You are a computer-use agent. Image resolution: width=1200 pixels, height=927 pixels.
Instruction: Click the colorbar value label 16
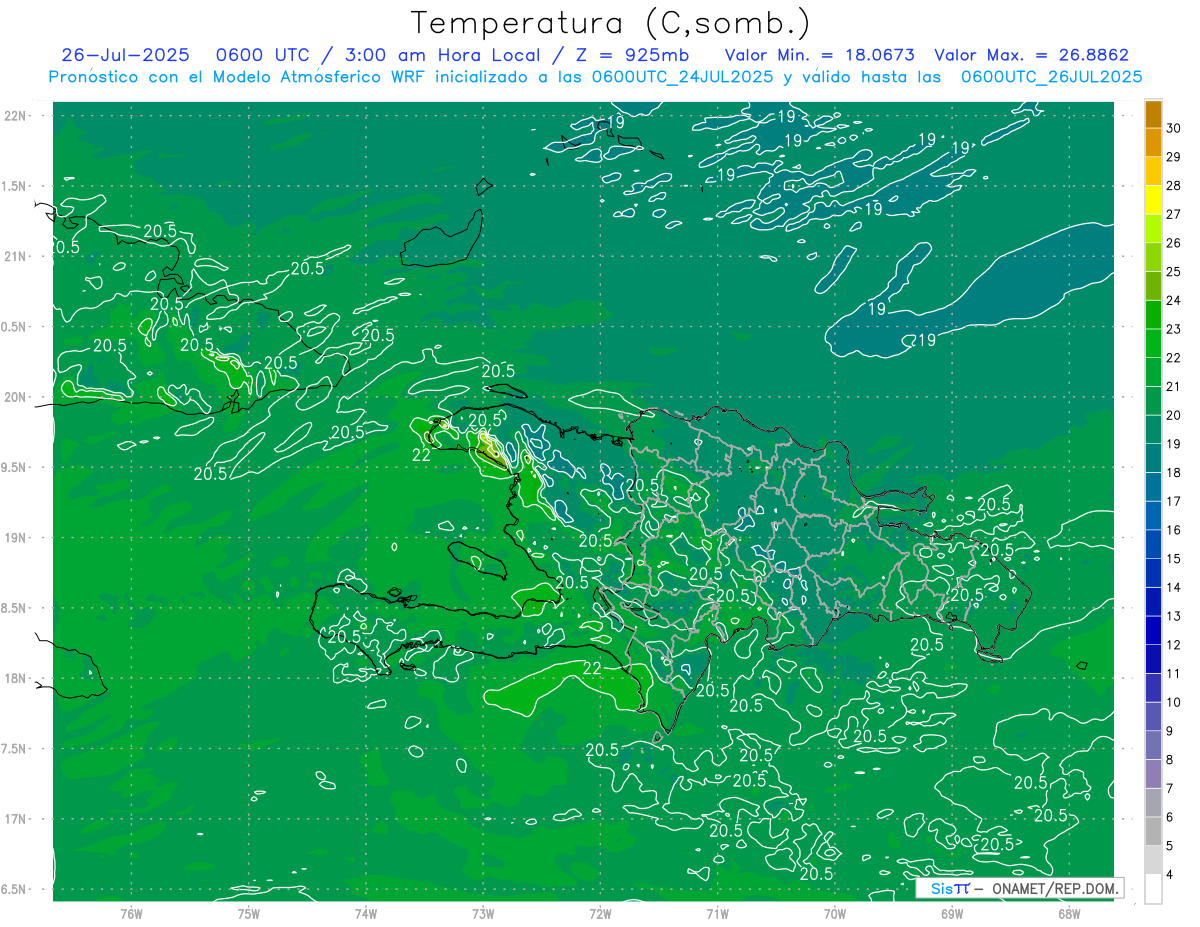(x=1174, y=530)
